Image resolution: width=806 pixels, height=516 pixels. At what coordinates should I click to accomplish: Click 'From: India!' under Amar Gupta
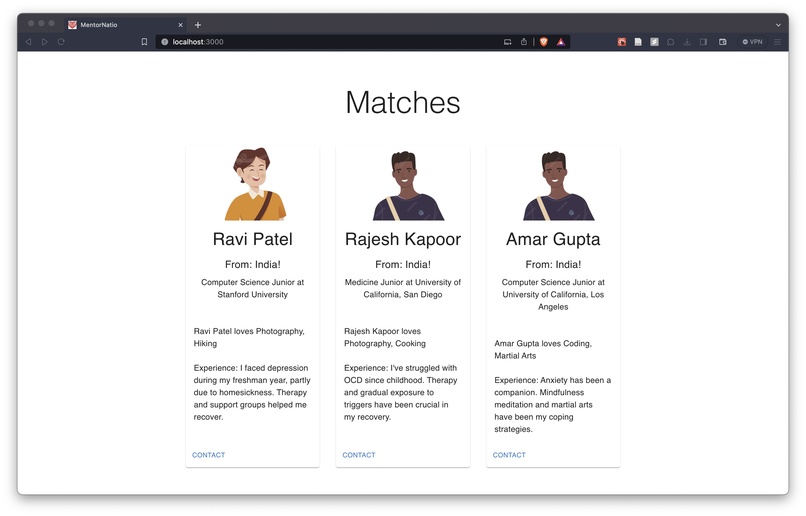pos(553,264)
